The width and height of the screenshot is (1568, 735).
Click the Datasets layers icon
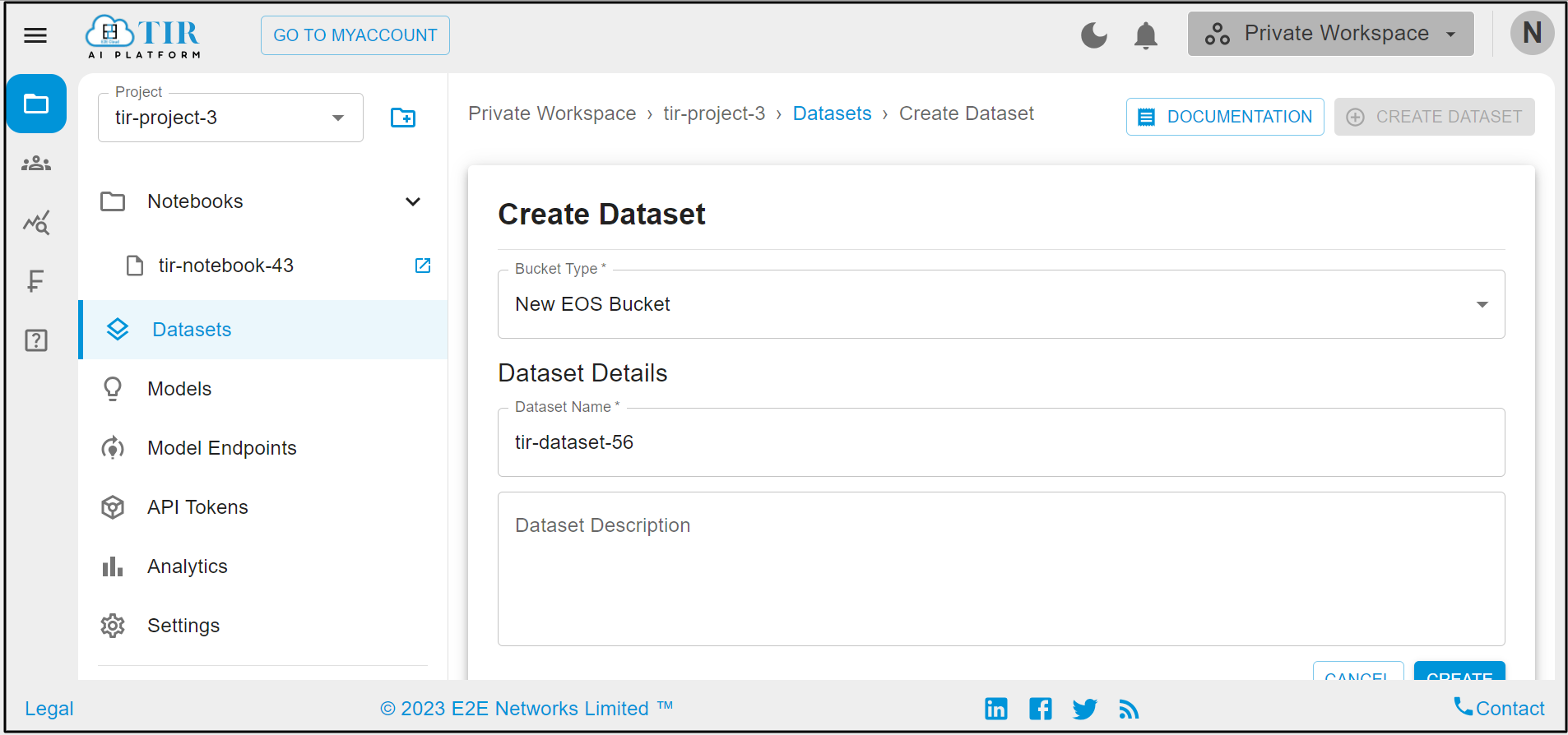coord(118,330)
